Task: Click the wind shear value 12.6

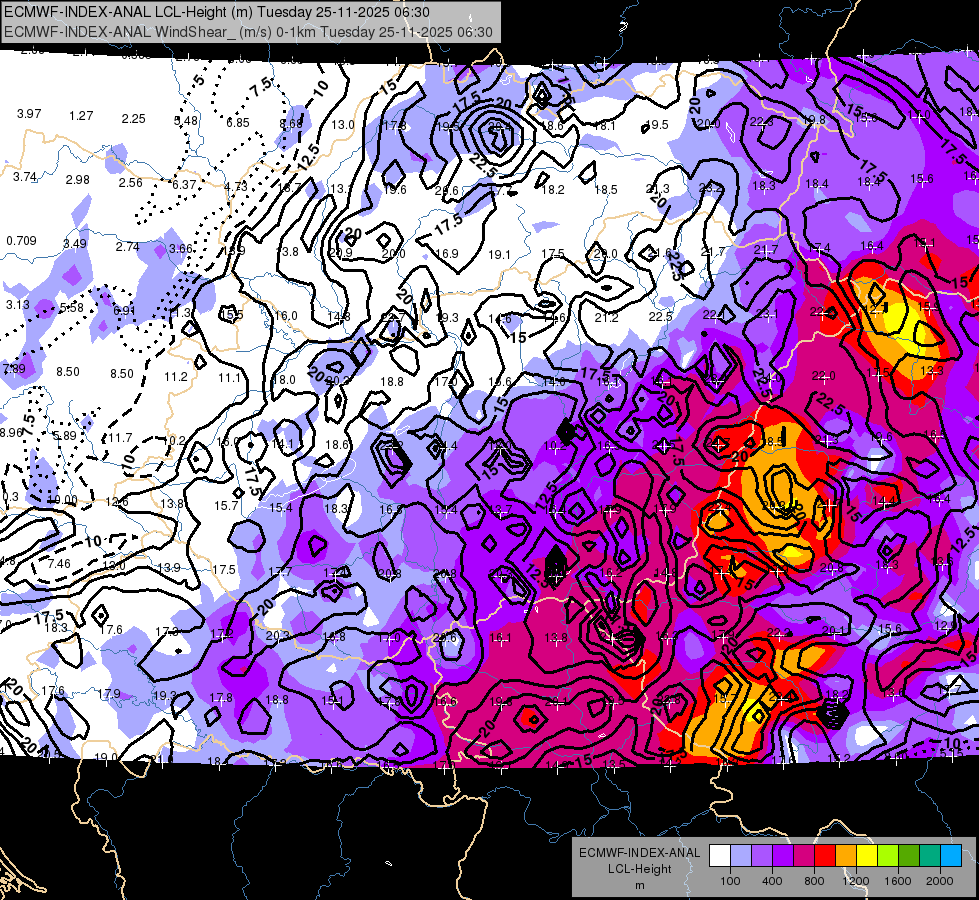Action: (117, 502)
